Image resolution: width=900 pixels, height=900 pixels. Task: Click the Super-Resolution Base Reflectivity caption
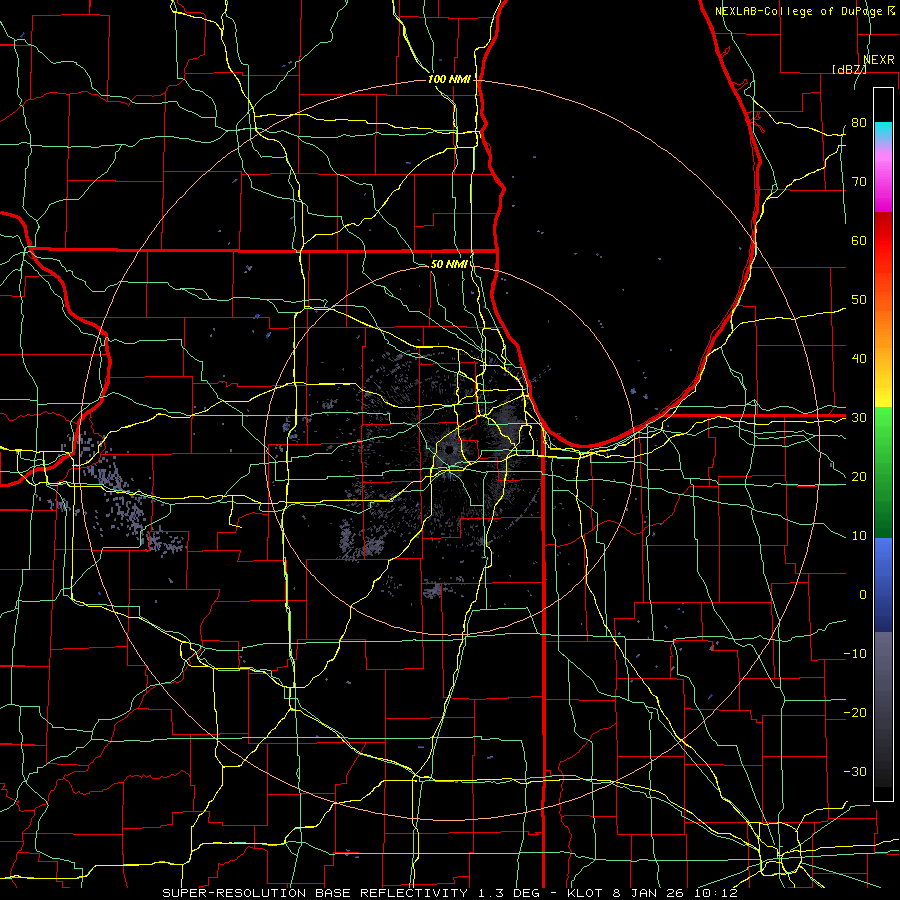(x=317, y=893)
